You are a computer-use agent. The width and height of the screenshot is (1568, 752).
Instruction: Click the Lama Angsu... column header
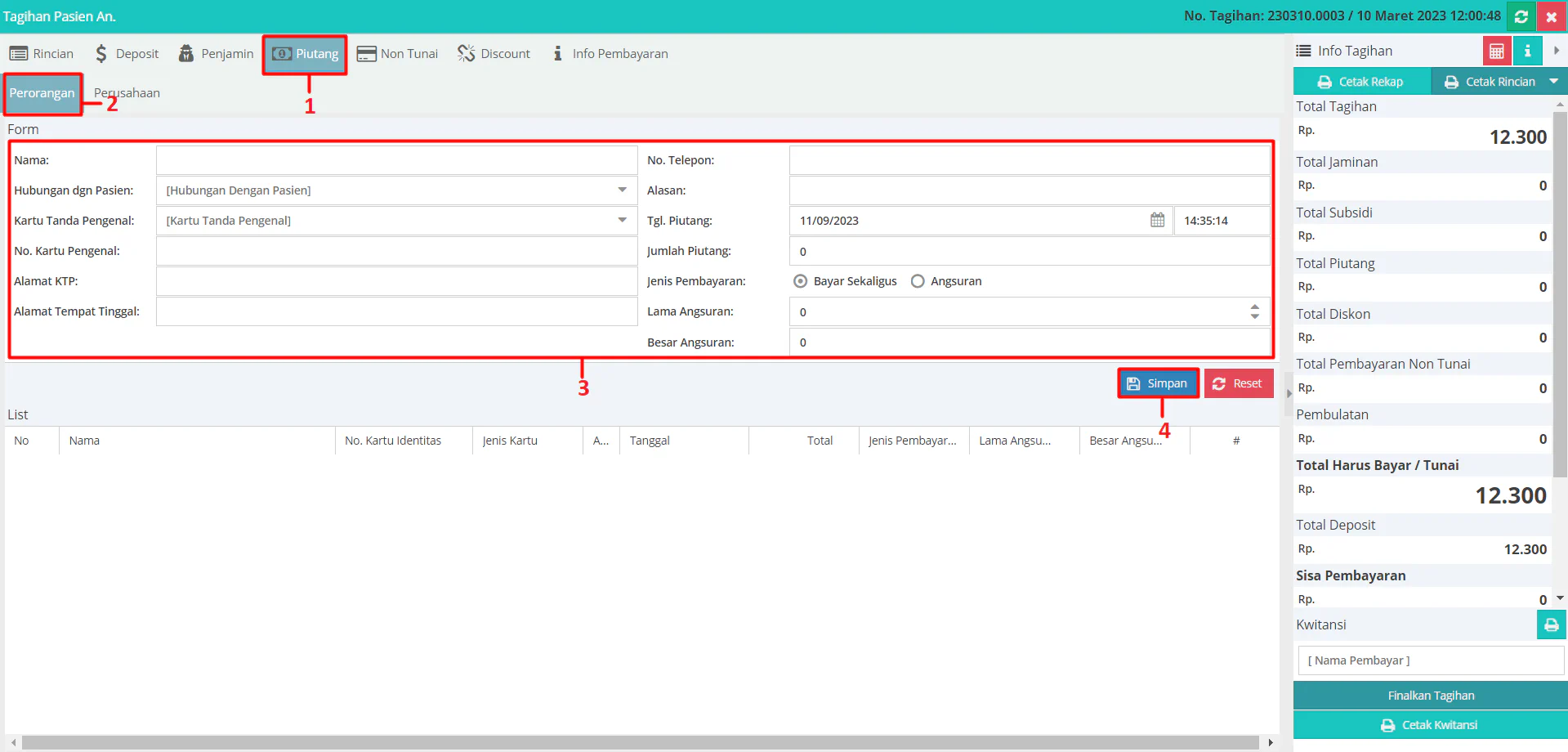[1025, 441]
